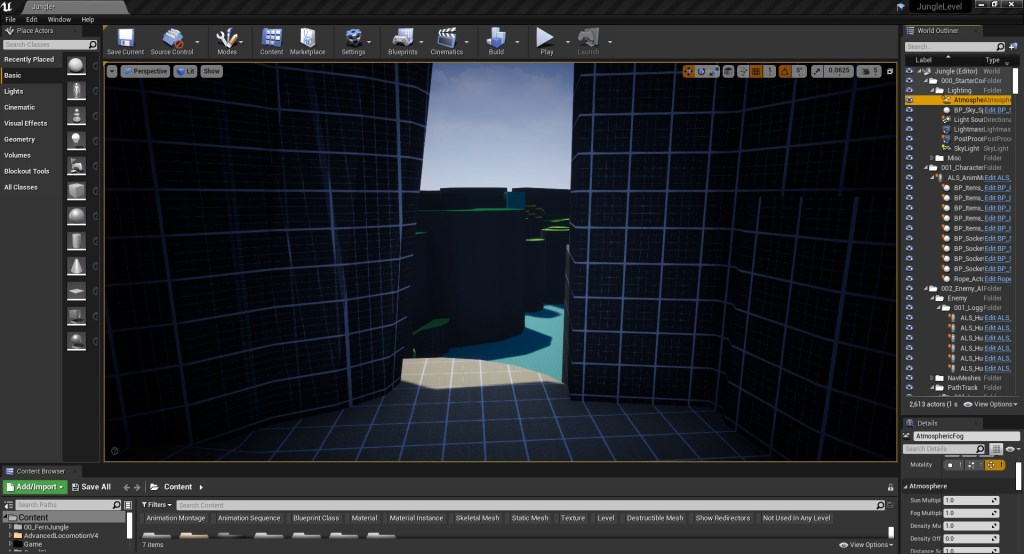Hide the AtmosphericFog actor via eye icon

(909, 100)
